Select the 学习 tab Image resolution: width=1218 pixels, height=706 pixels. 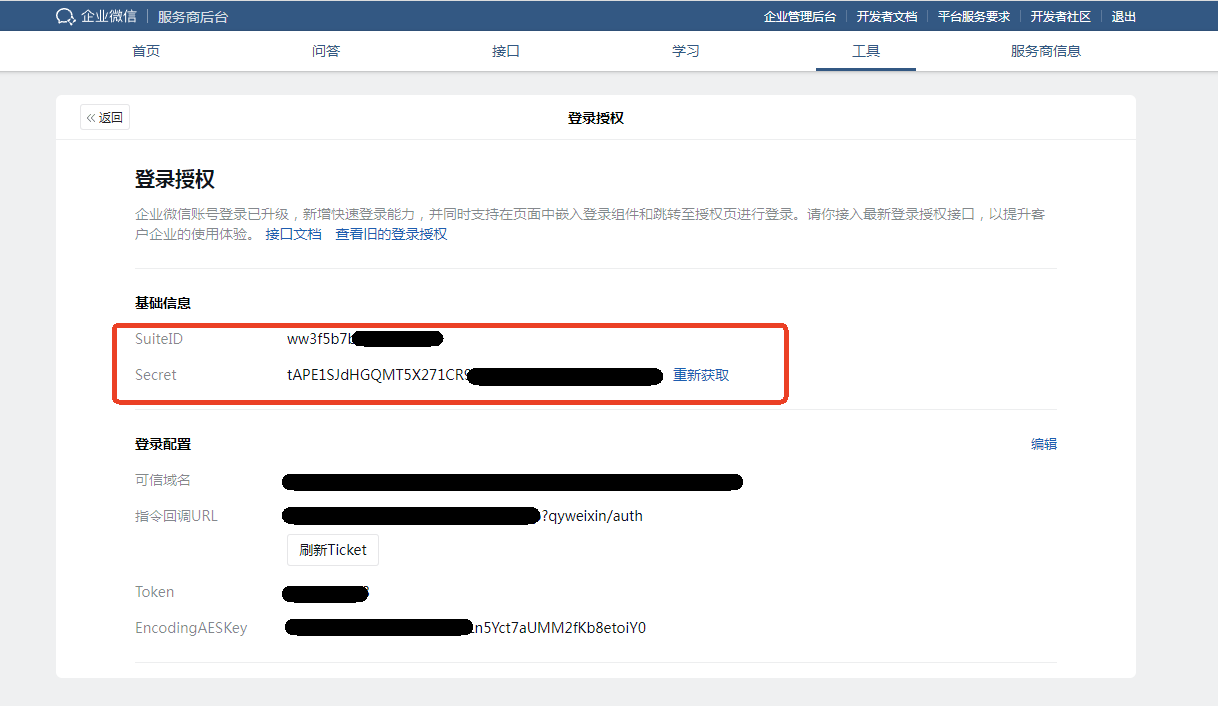point(686,51)
